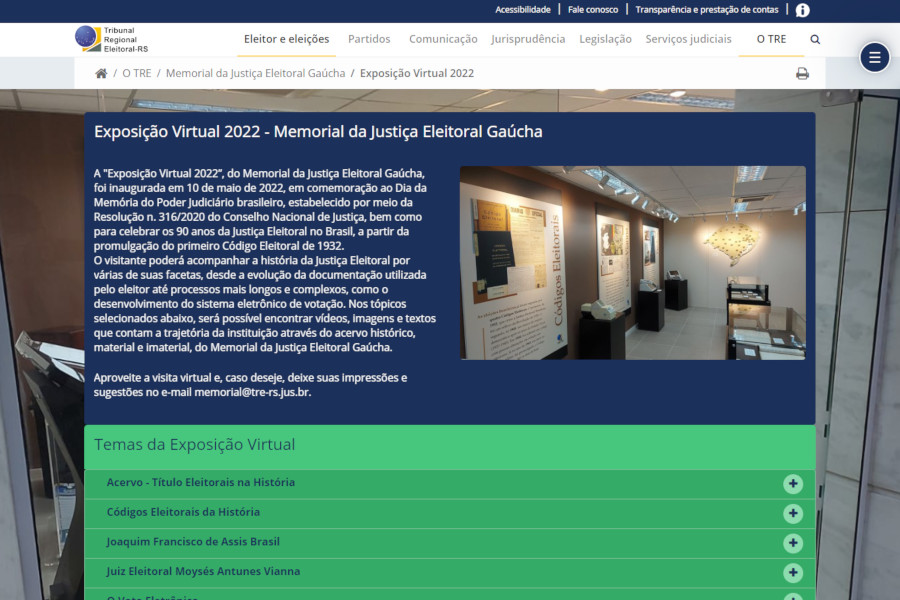Screen dimensions: 900x600
Task: Open the Eleitor e eleições menu
Action: pyautogui.click(x=286, y=39)
